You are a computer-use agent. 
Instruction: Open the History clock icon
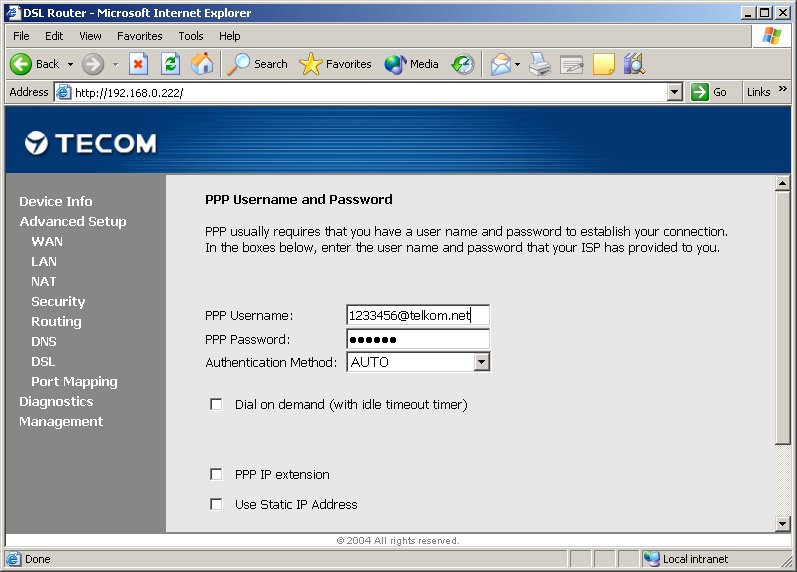point(463,64)
